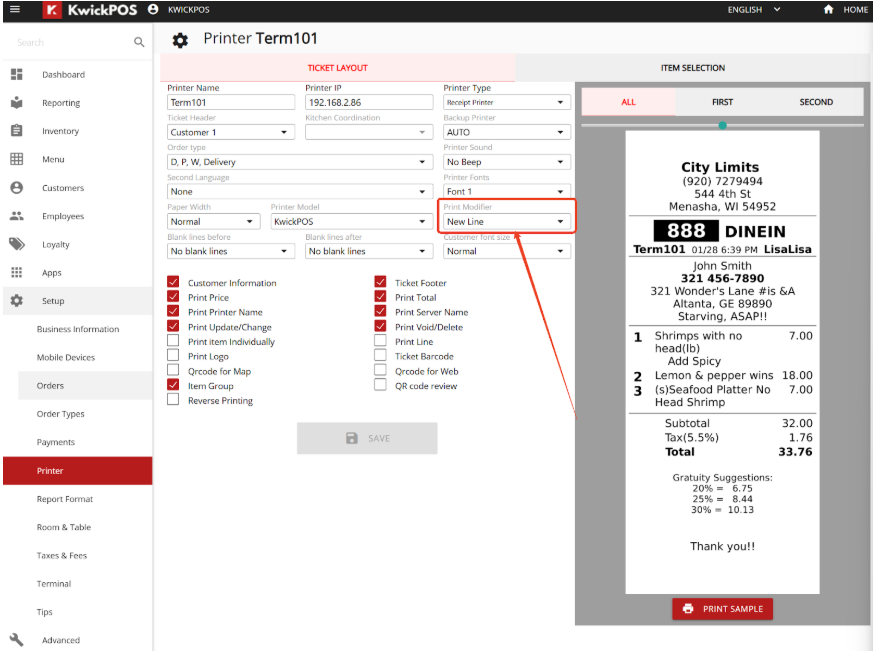Toggle the Customer Information checkbox

point(173,282)
